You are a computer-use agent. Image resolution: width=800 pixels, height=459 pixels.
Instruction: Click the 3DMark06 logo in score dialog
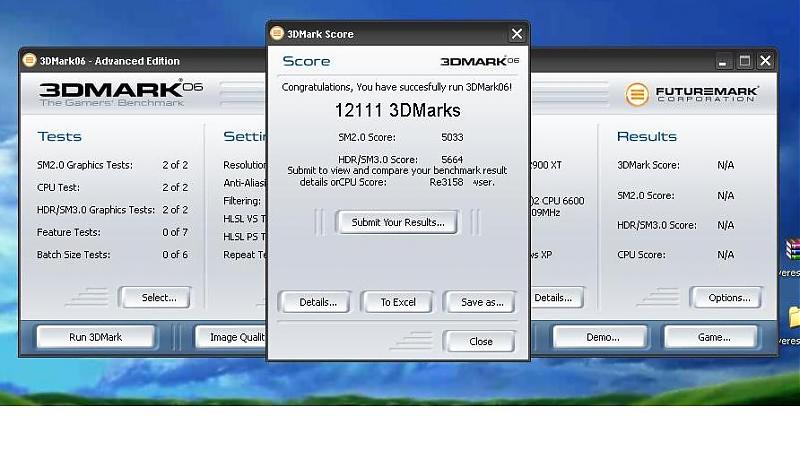[x=479, y=61]
